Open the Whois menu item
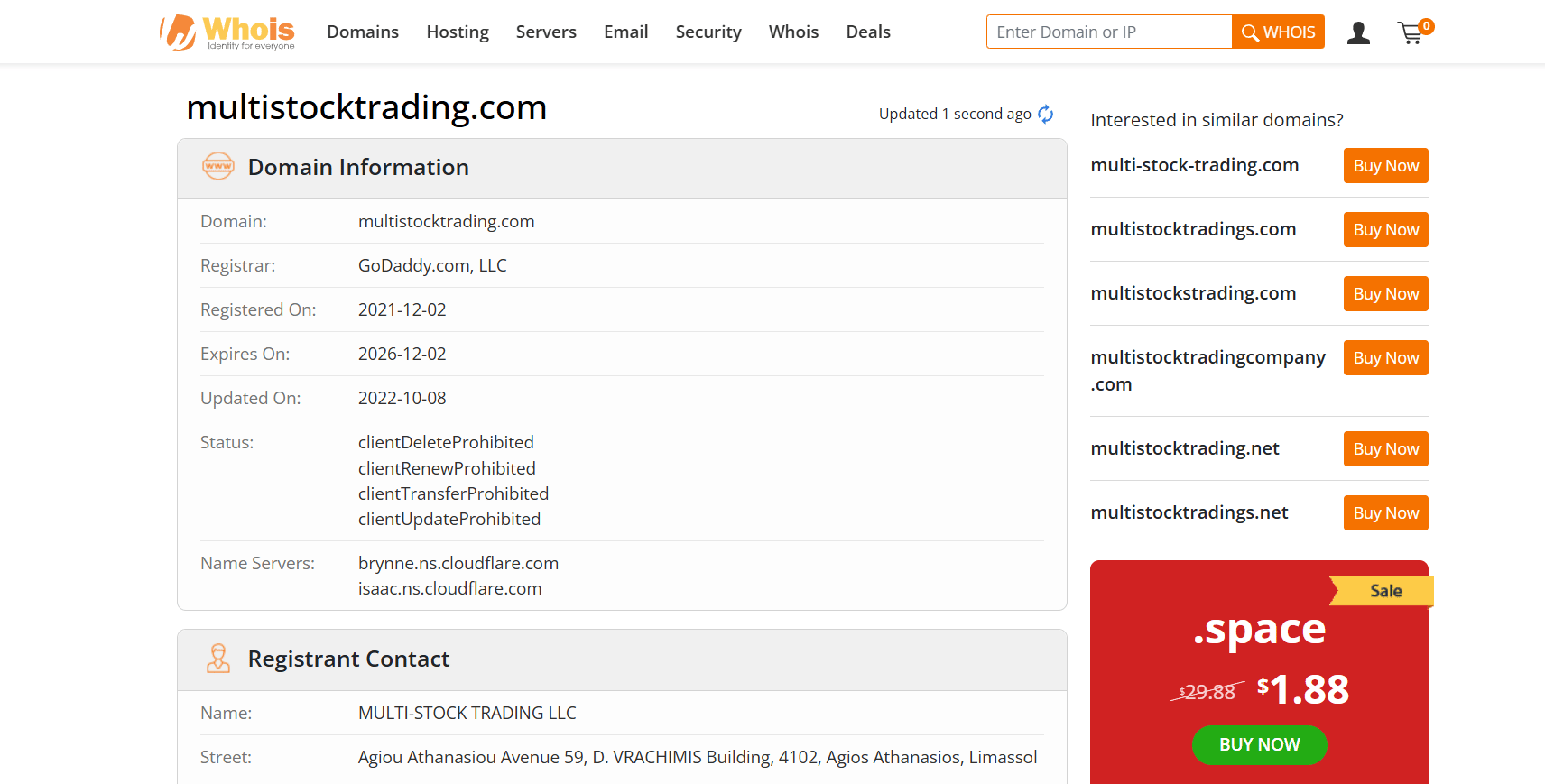 coord(793,32)
